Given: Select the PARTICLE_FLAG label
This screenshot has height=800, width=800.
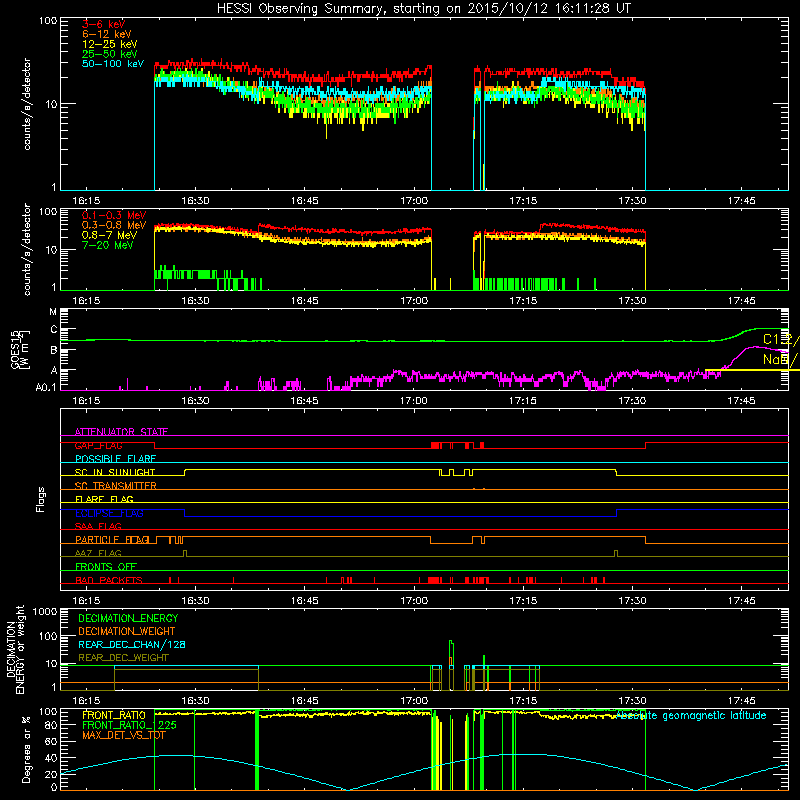Looking at the screenshot, I should click(x=113, y=540).
